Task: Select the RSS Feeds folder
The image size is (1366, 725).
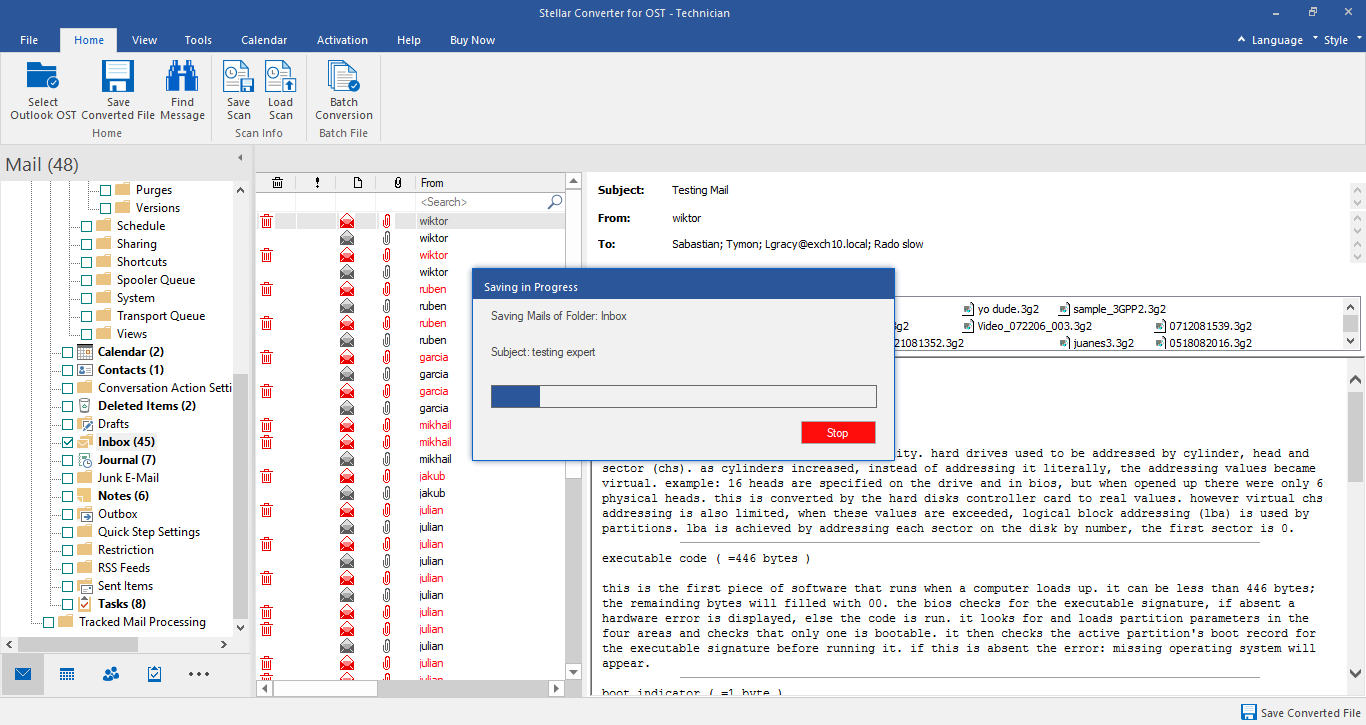Action: coord(124,568)
